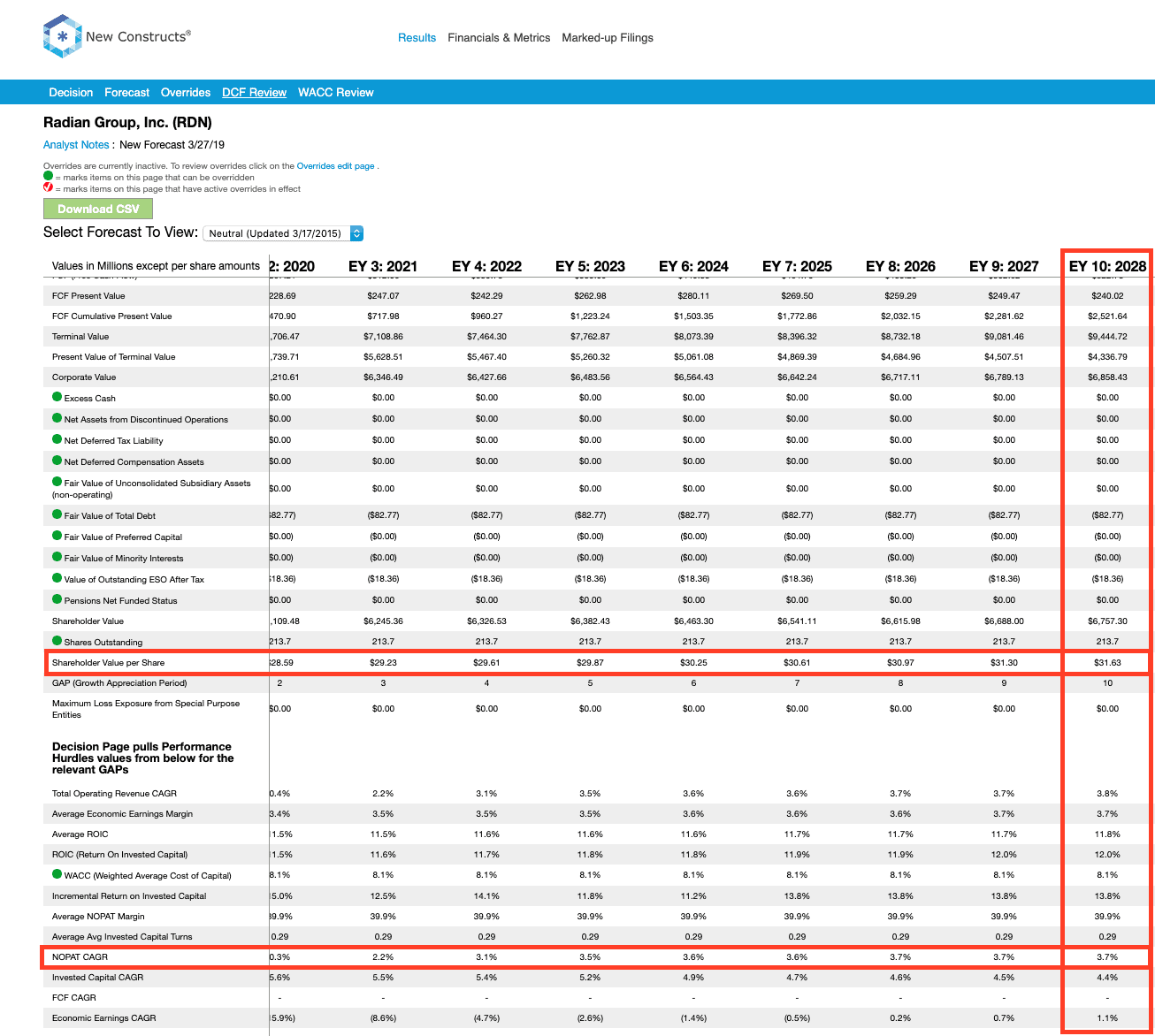Click the Radian Group, Inc. (RDN) heading
1155x1036 pixels.
[127, 122]
